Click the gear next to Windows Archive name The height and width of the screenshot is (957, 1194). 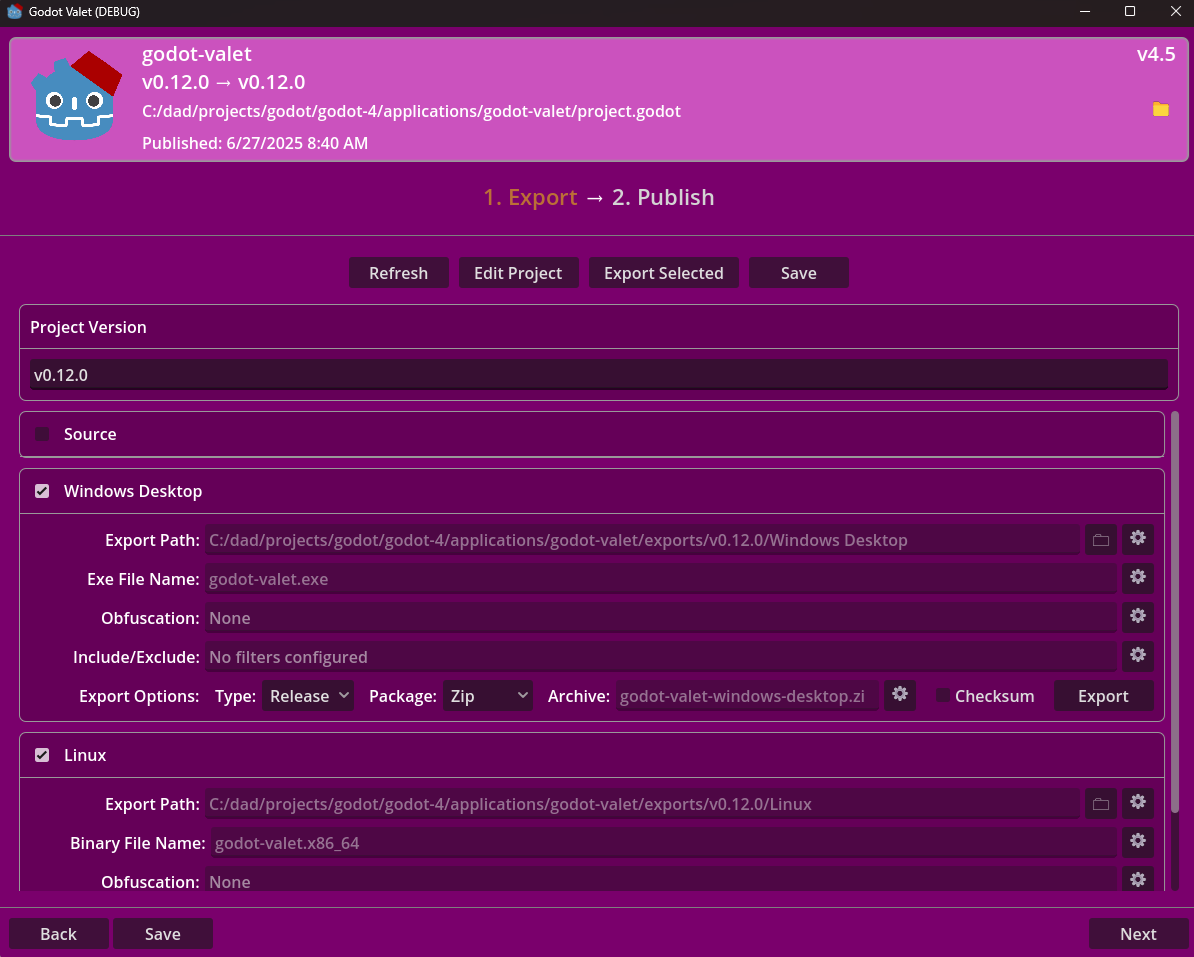point(899,694)
